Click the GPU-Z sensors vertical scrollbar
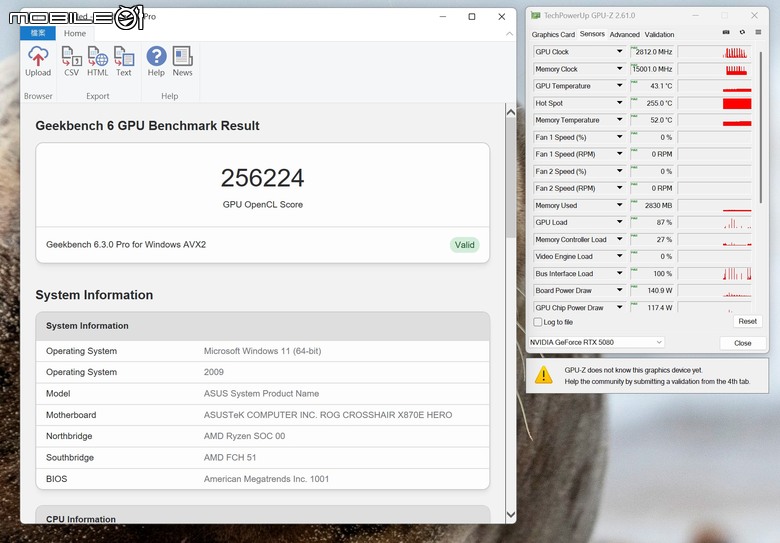 (760, 127)
